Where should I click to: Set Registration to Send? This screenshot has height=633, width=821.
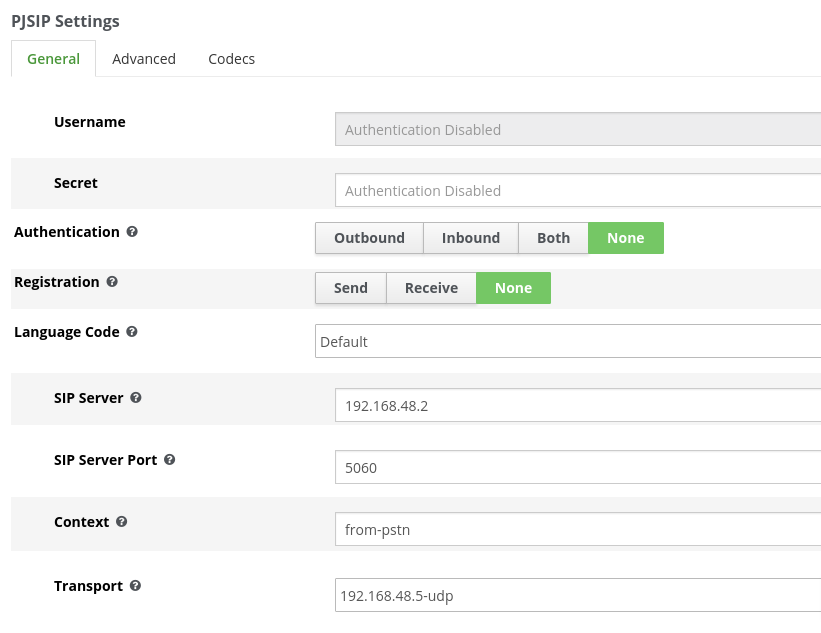click(351, 288)
